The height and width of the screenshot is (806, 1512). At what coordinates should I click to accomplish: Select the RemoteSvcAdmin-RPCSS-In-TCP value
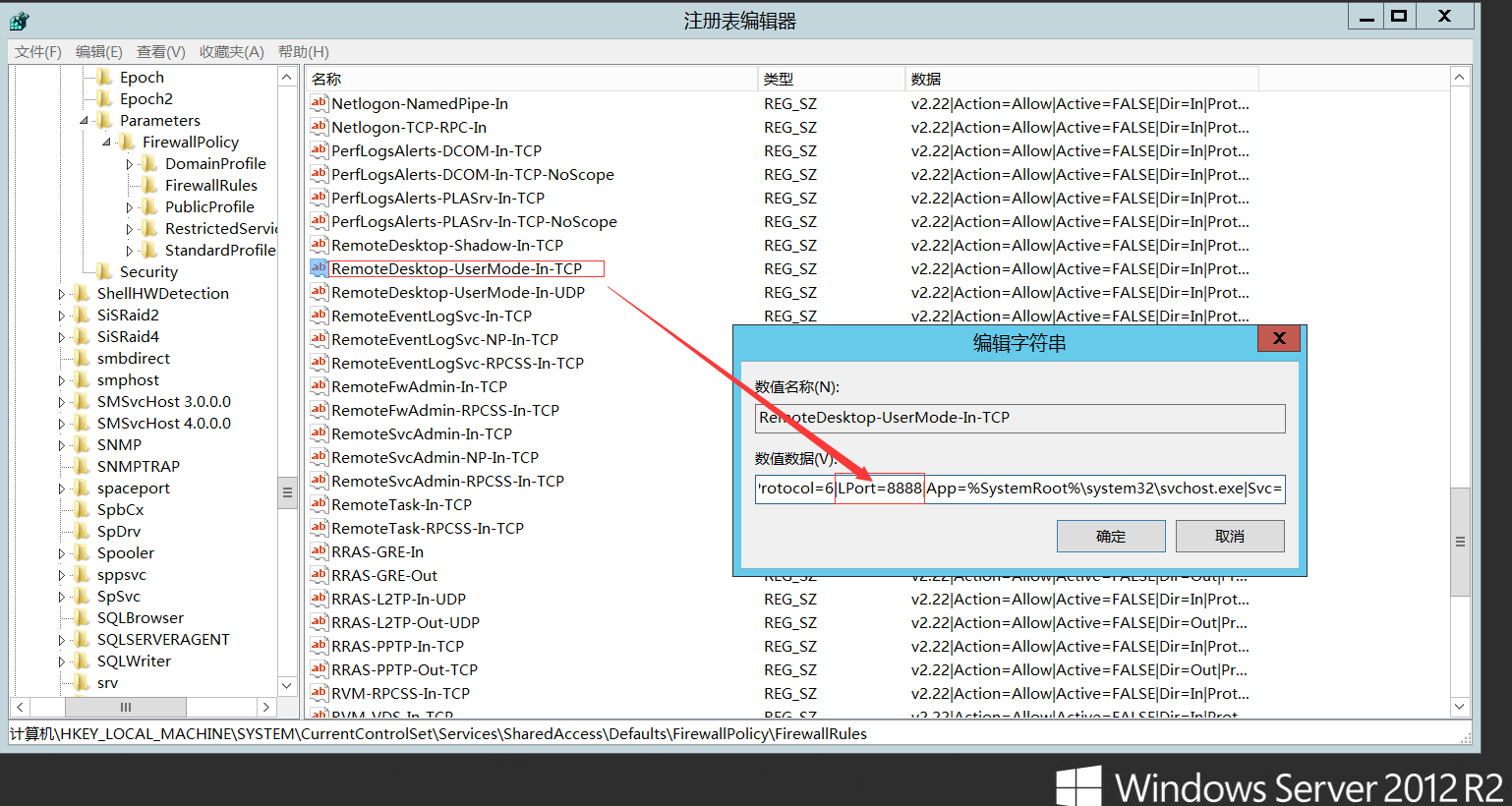(x=447, y=481)
